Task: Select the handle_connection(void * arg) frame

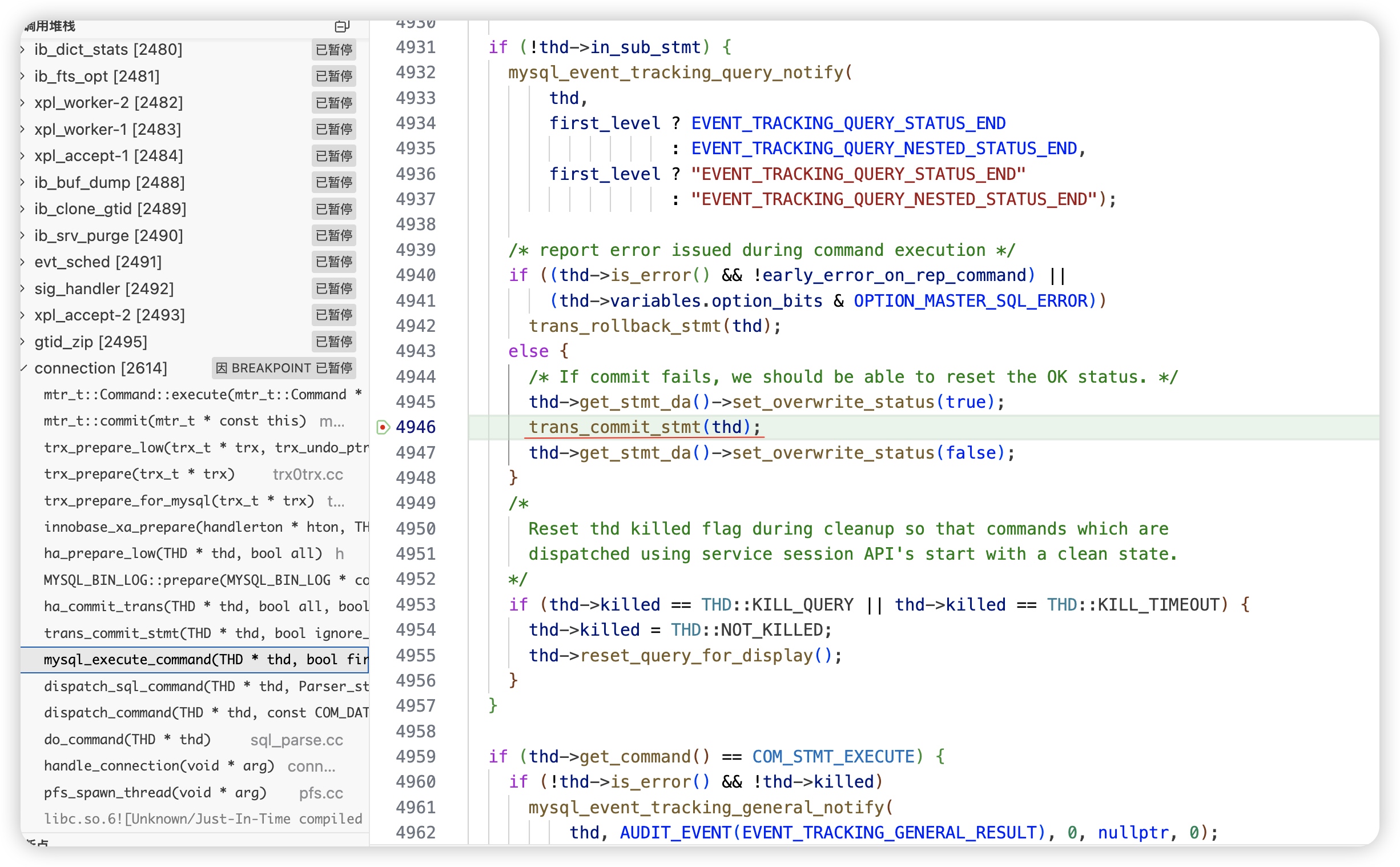Action: (159, 766)
